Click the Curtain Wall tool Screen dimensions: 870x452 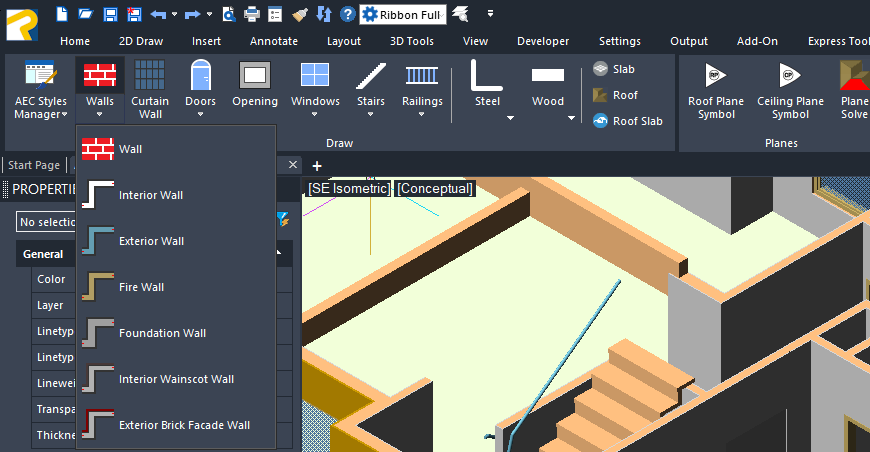point(150,88)
